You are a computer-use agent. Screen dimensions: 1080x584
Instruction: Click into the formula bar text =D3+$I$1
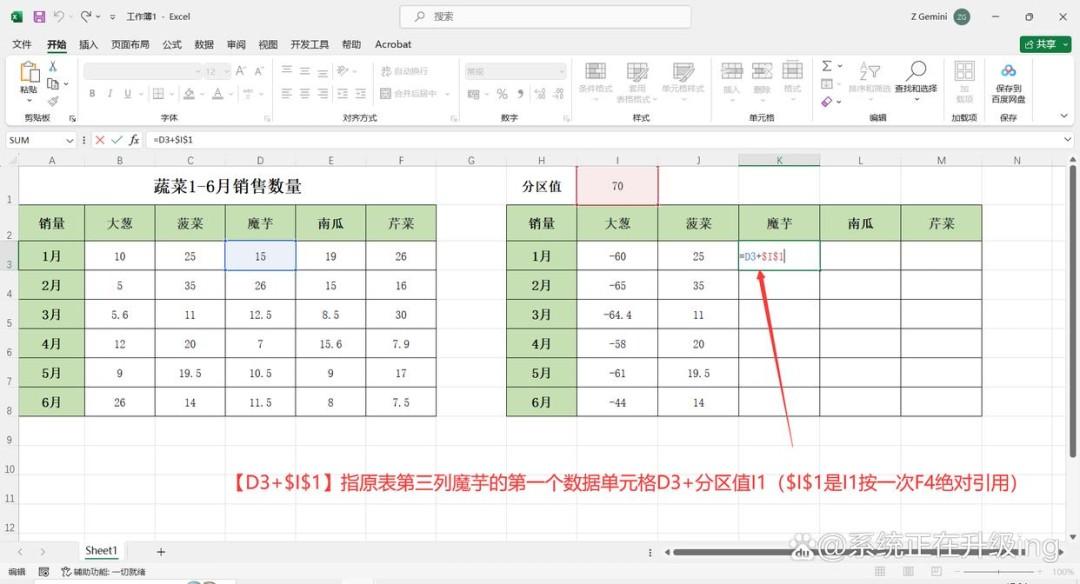[x=174, y=140]
